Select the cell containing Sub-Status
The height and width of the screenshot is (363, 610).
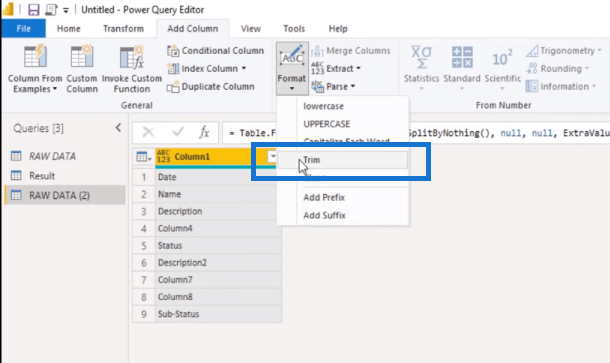coord(218,314)
